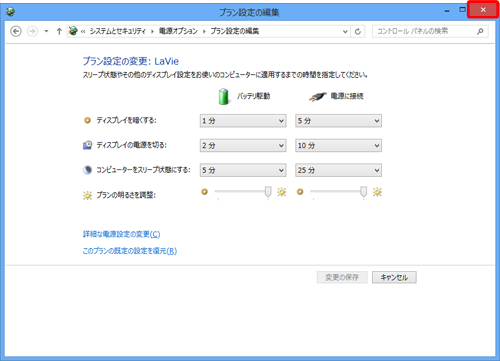Image resolution: width=500 pixels, height=361 pixels.
Task: Click plugged-in slider low brightness icon
Action: click(300, 192)
